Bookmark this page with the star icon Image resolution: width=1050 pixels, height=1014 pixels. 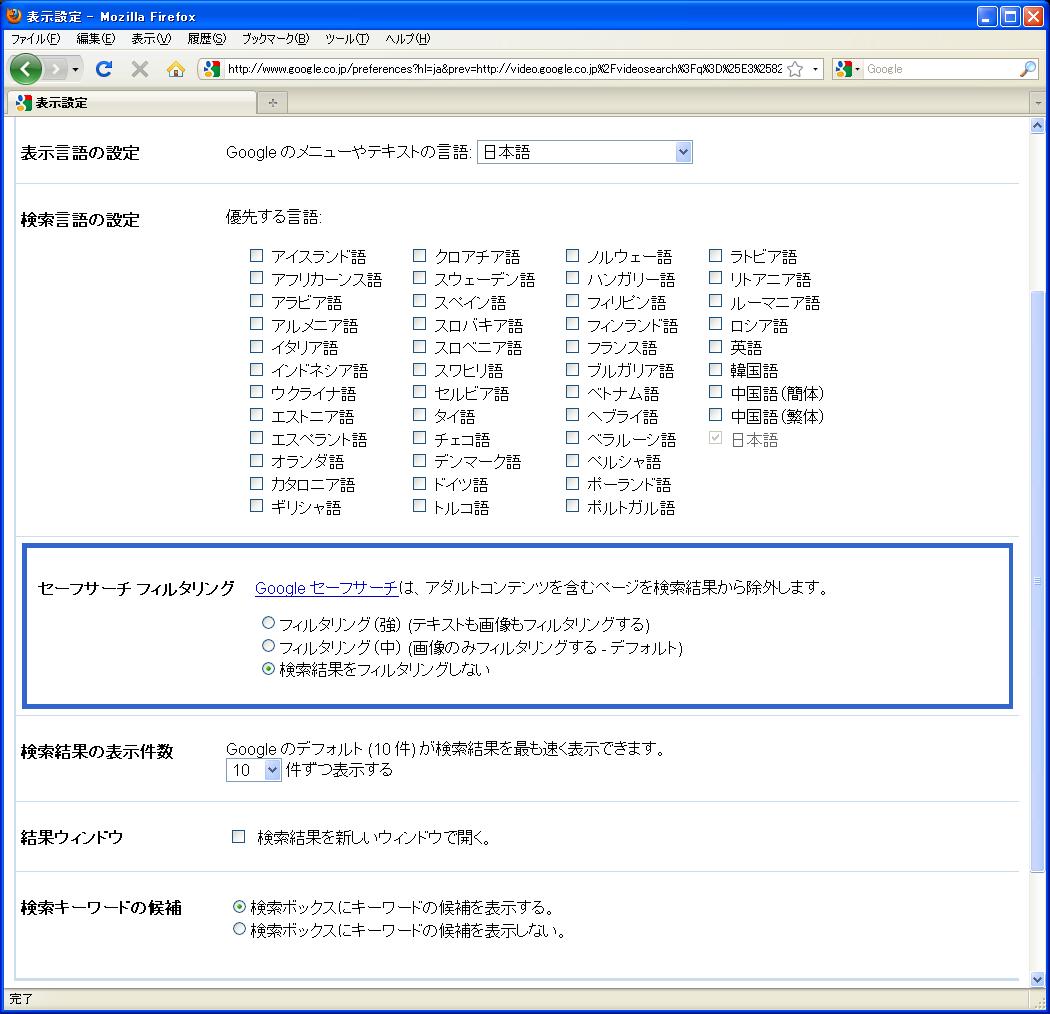click(x=795, y=68)
